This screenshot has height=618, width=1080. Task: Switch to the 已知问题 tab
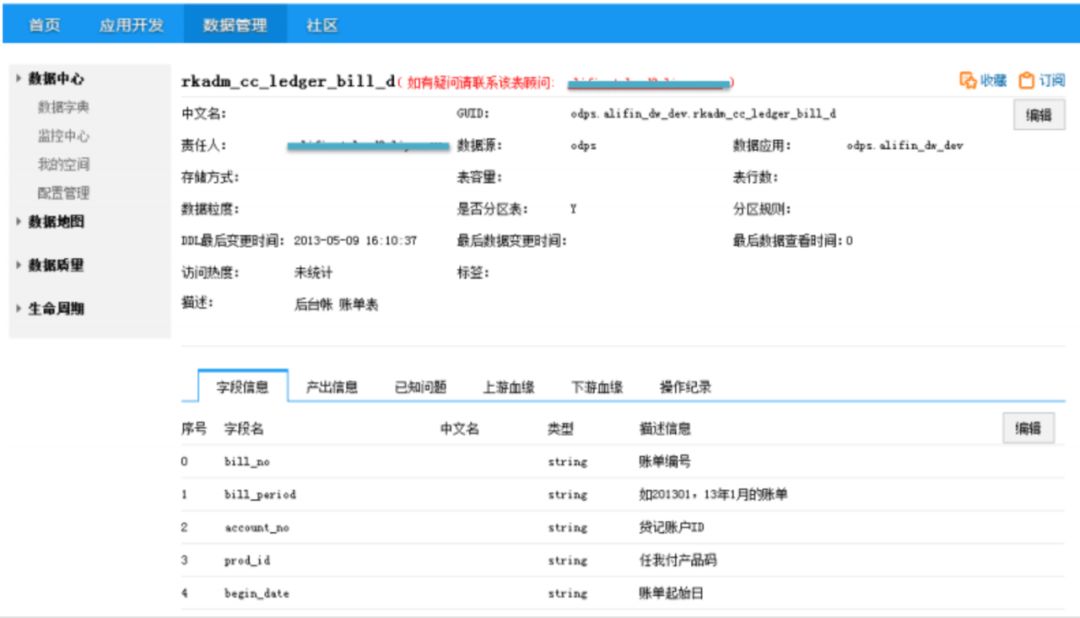click(420, 387)
